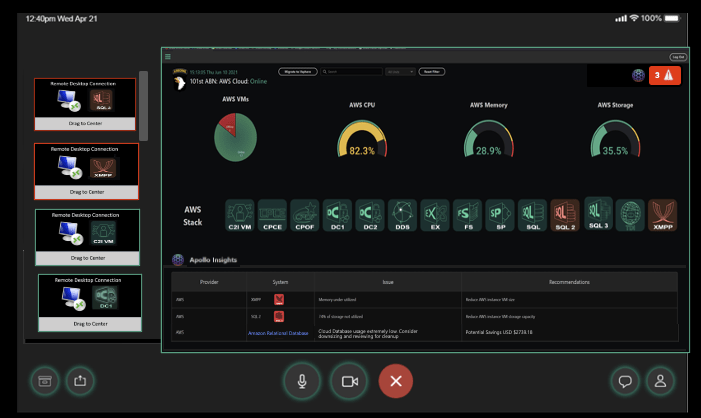
Task: Select the DC1 server icon in AWS Stack
Action: pos(338,215)
